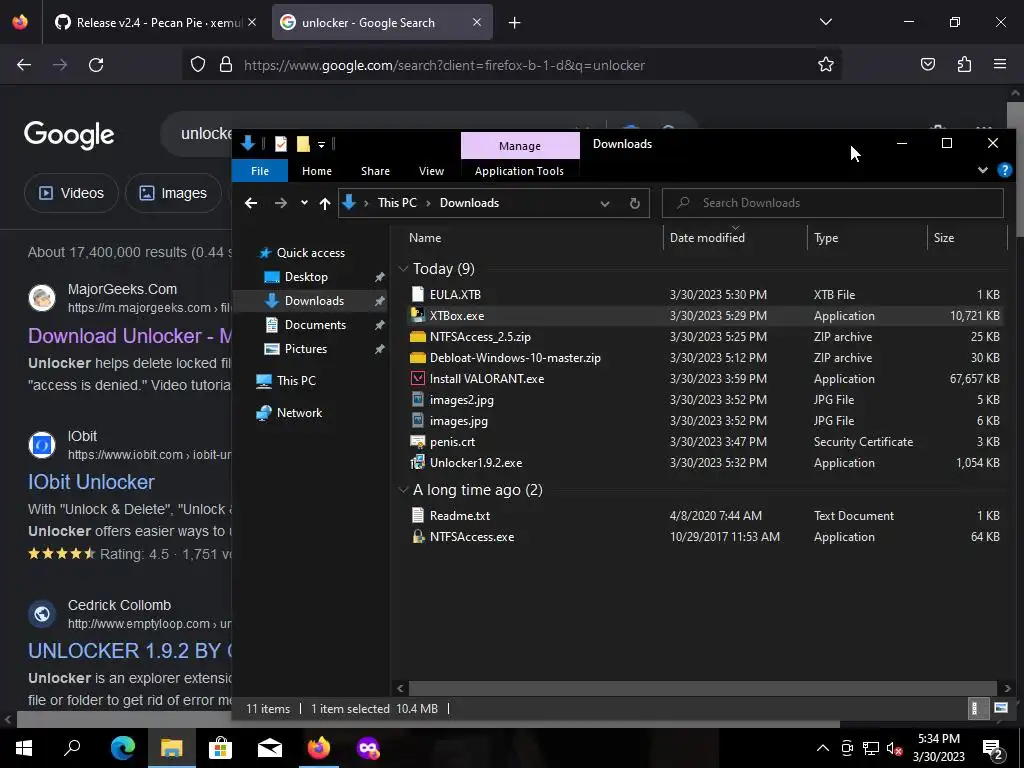This screenshot has width=1024, height=768.
Task: Select Network in the navigation pane
Action: 299,413
